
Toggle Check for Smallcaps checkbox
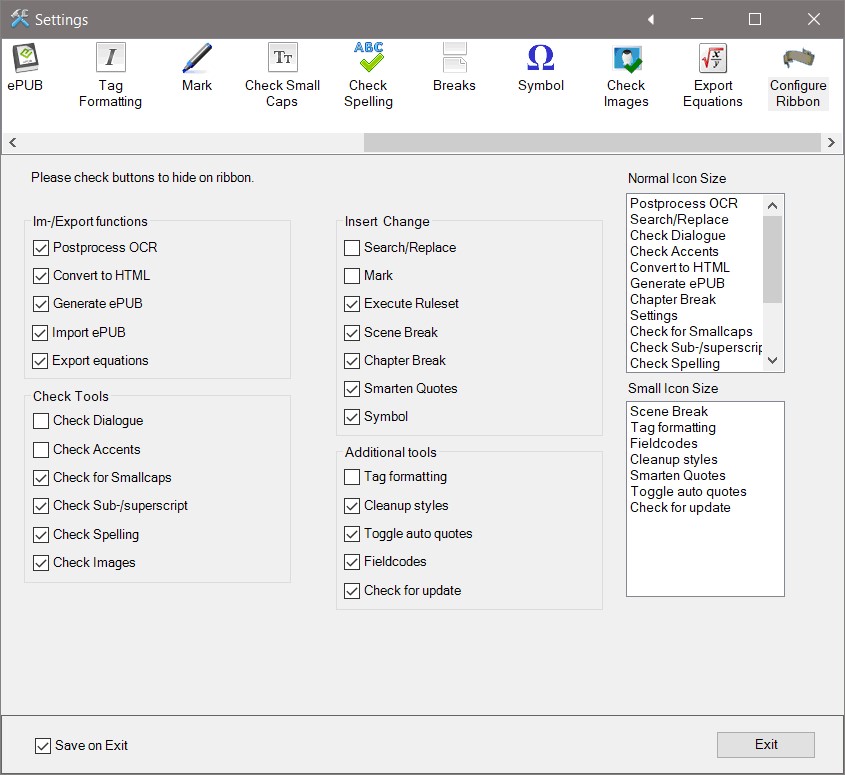(40, 478)
